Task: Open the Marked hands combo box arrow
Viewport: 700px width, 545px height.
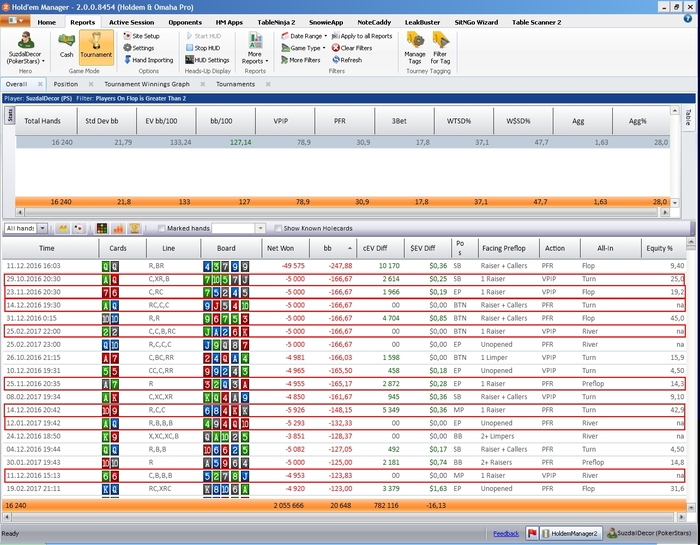Action: (x=260, y=229)
